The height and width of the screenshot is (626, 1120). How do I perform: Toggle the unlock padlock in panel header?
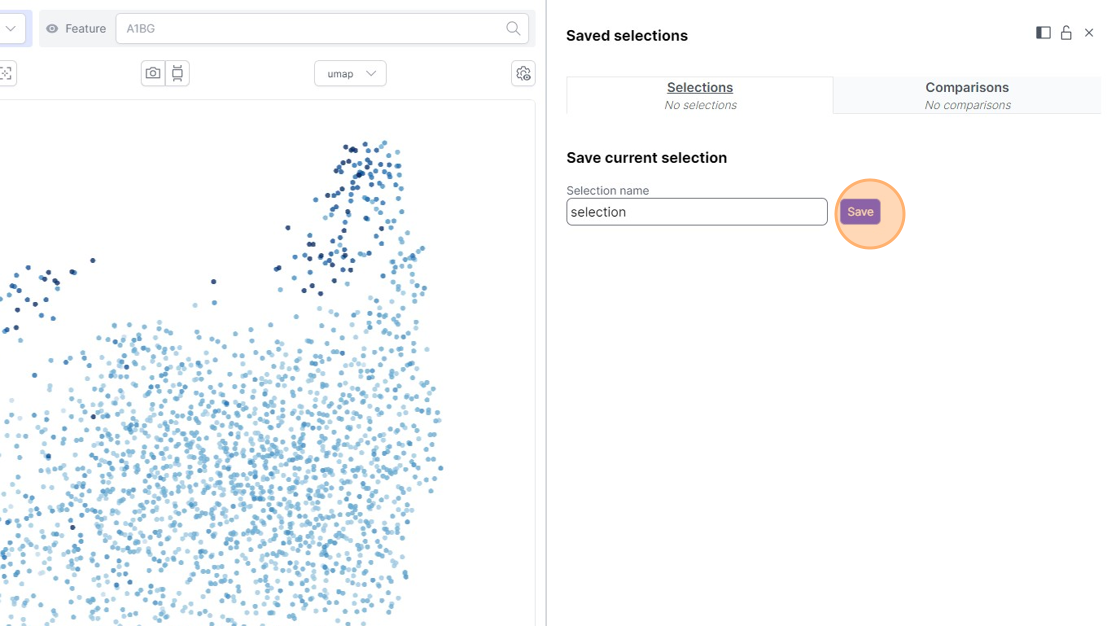point(1066,33)
